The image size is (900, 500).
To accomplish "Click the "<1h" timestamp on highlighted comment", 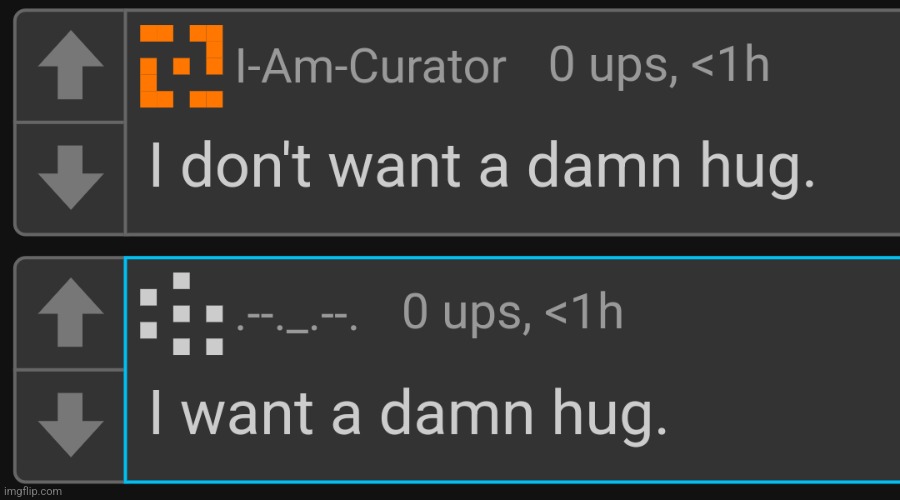I will click(584, 312).
